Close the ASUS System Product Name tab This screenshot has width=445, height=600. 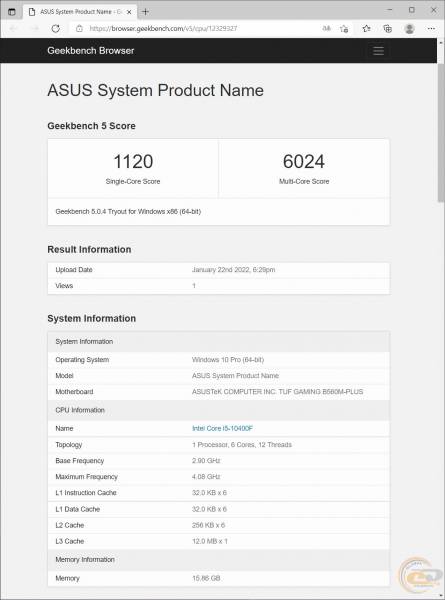129,12
